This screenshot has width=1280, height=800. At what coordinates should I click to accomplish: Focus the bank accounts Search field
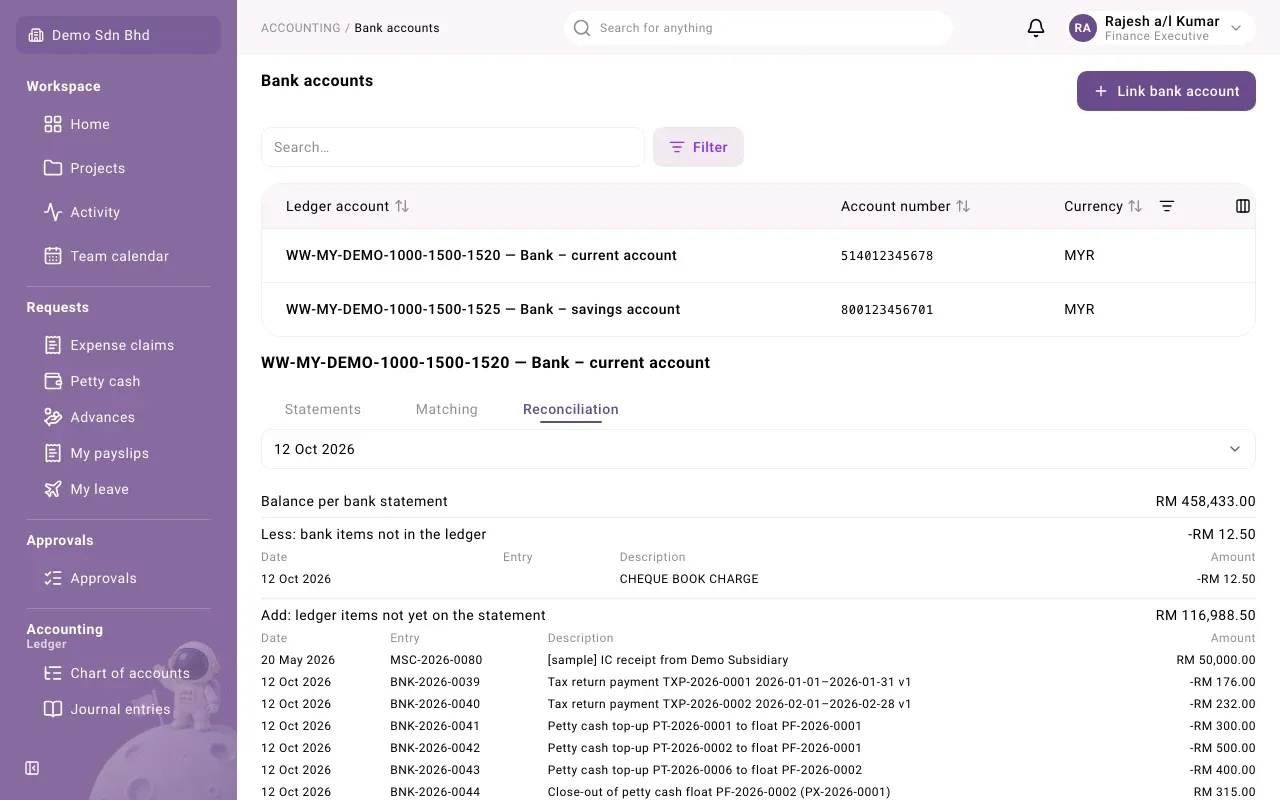tap(453, 147)
